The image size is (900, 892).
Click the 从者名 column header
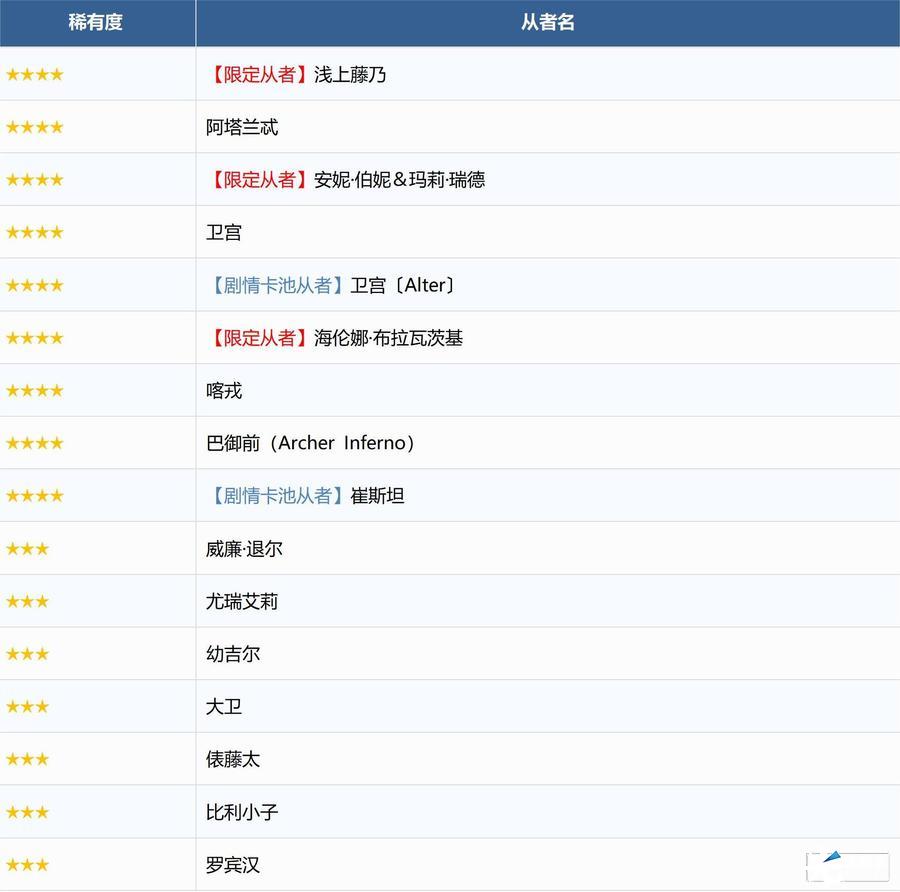[547, 22]
